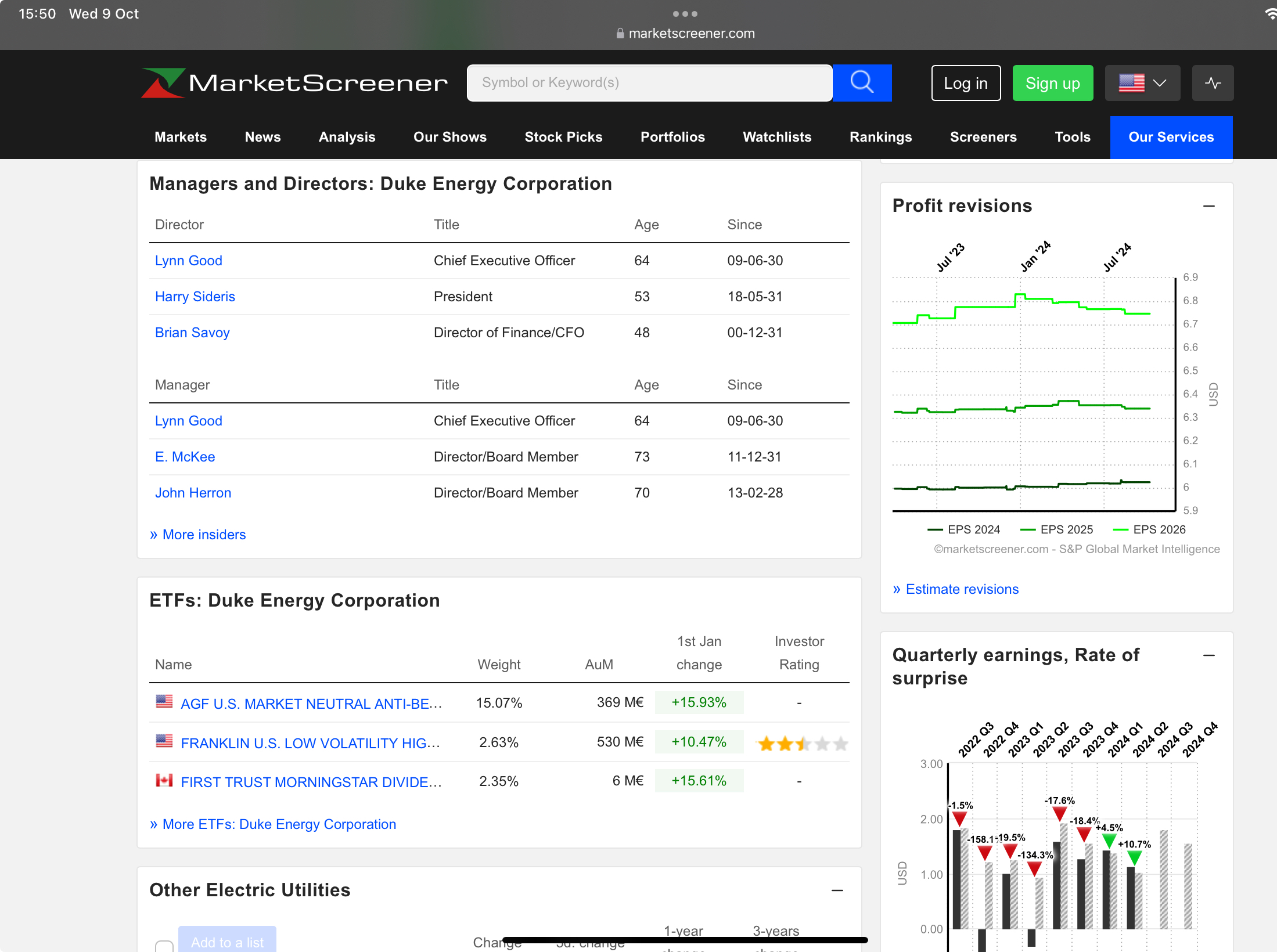Open the Our Services tab

point(1171,137)
